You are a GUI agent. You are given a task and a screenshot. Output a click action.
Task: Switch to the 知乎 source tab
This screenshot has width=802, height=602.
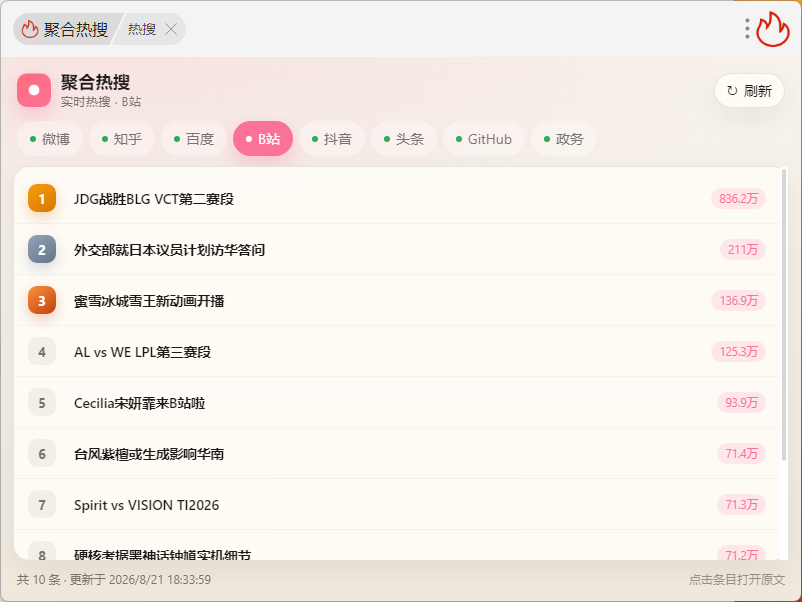point(122,139)
